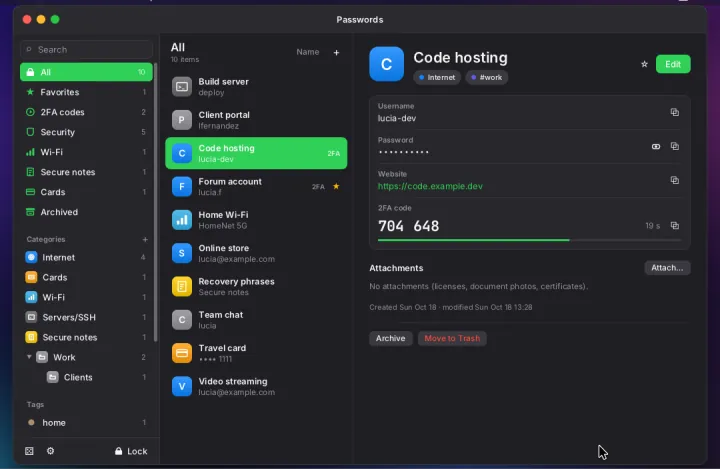Image resolution: width=720 pixels, height=469 pixels.
Task: Click the #work tag chip
Action: tap(487, 77)
